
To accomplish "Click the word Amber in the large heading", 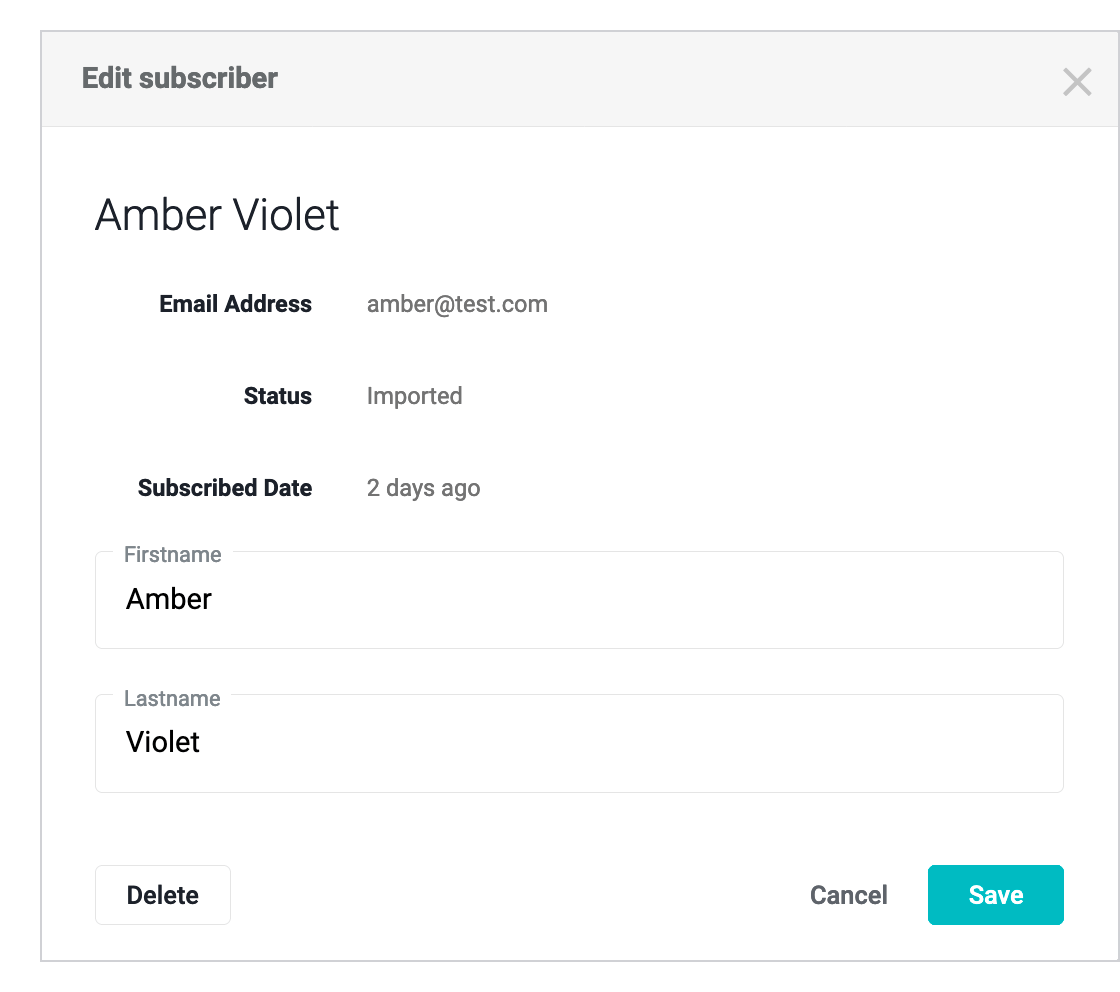I will point(157,215).
